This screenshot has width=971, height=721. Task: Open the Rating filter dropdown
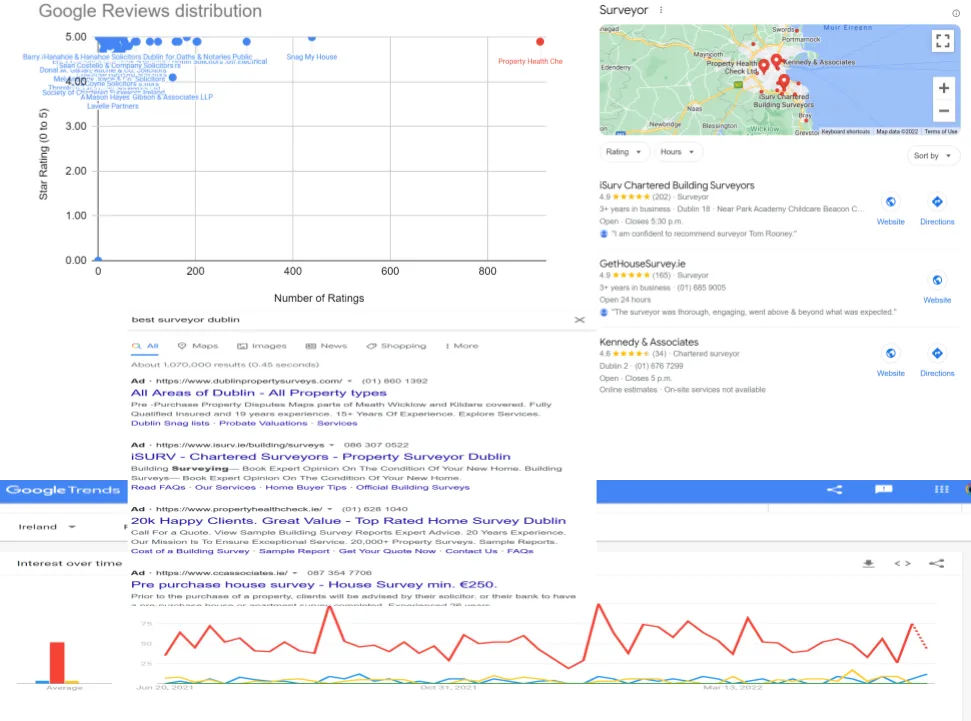pos(624,152)
